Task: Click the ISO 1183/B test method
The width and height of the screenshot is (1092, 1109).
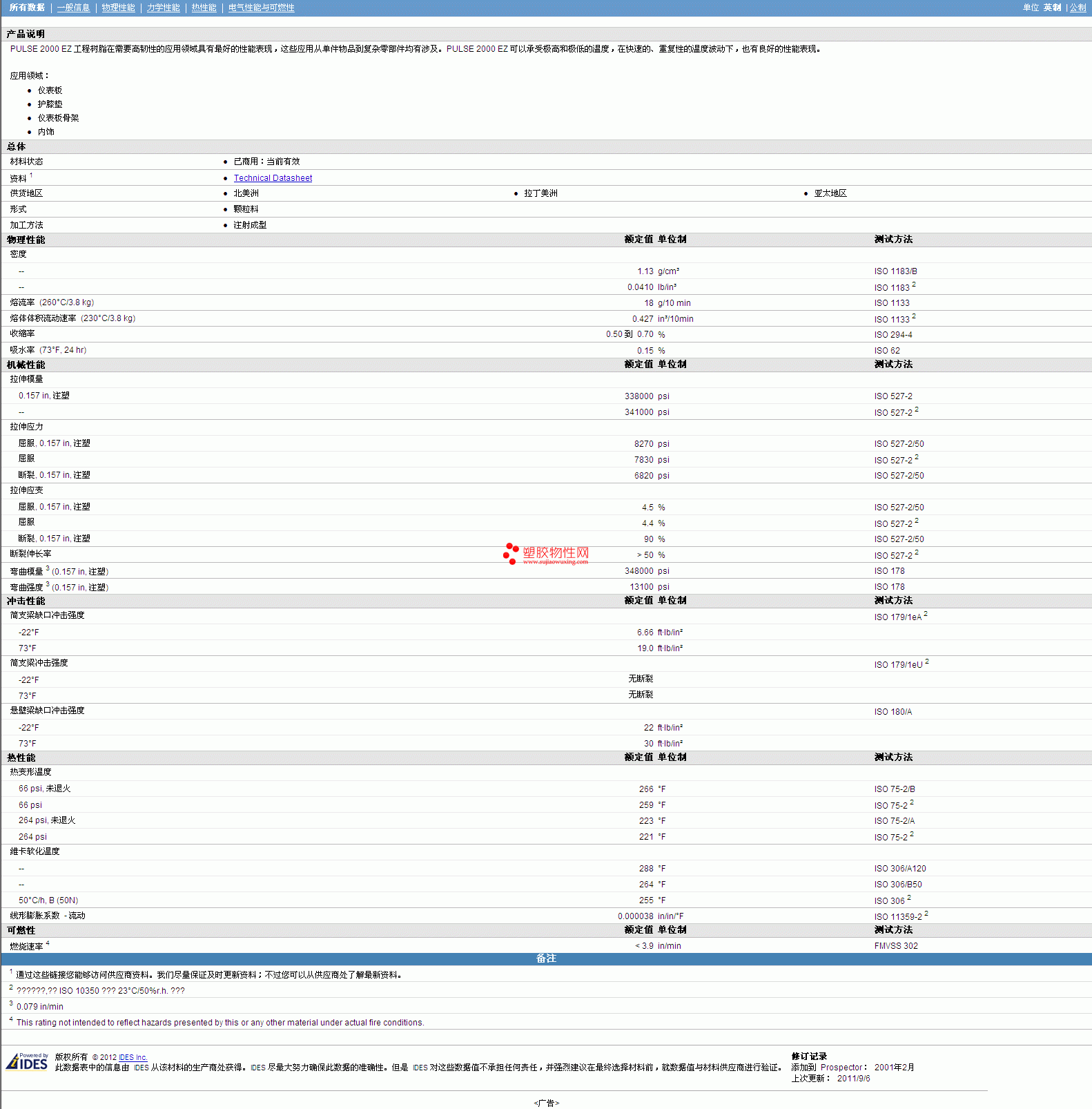Action: tap(895, 271)
